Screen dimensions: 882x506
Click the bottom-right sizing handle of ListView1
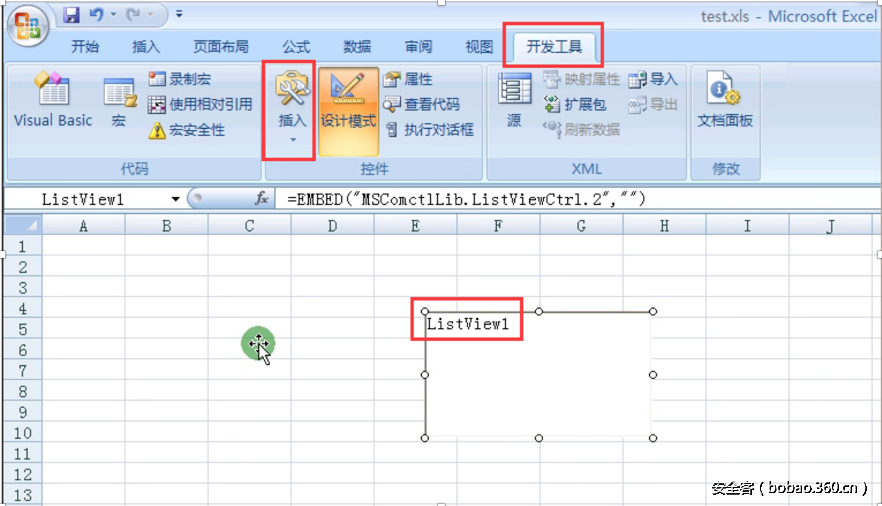click(x=652, y=438)
